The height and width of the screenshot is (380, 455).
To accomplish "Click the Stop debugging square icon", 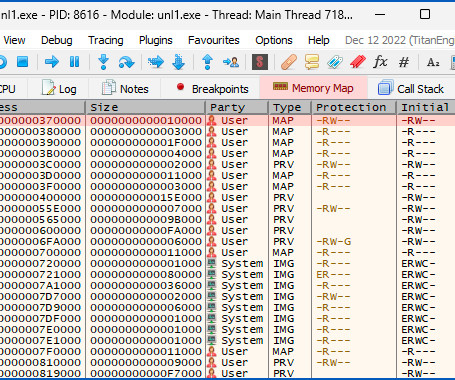I will click(23, 62).
